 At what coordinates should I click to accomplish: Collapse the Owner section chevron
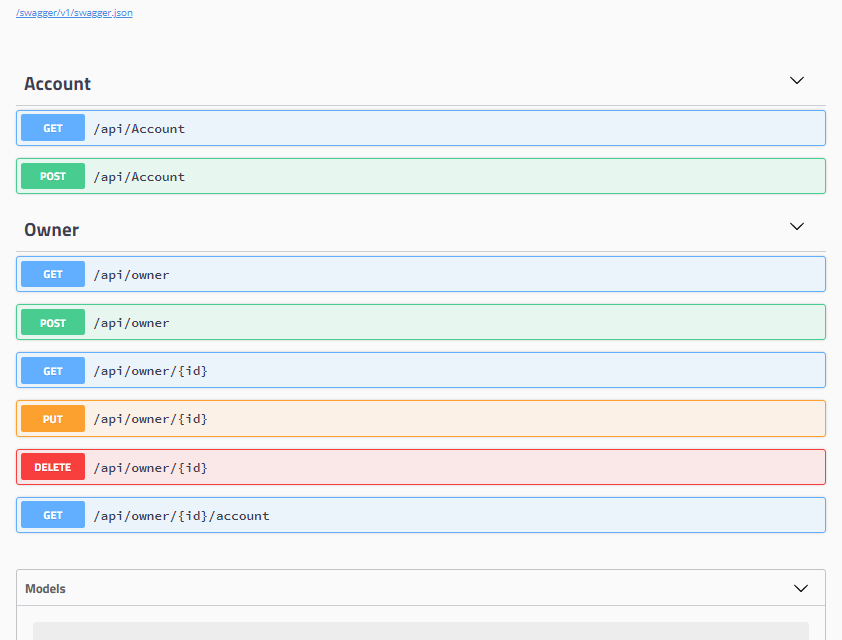pos(797,227)
